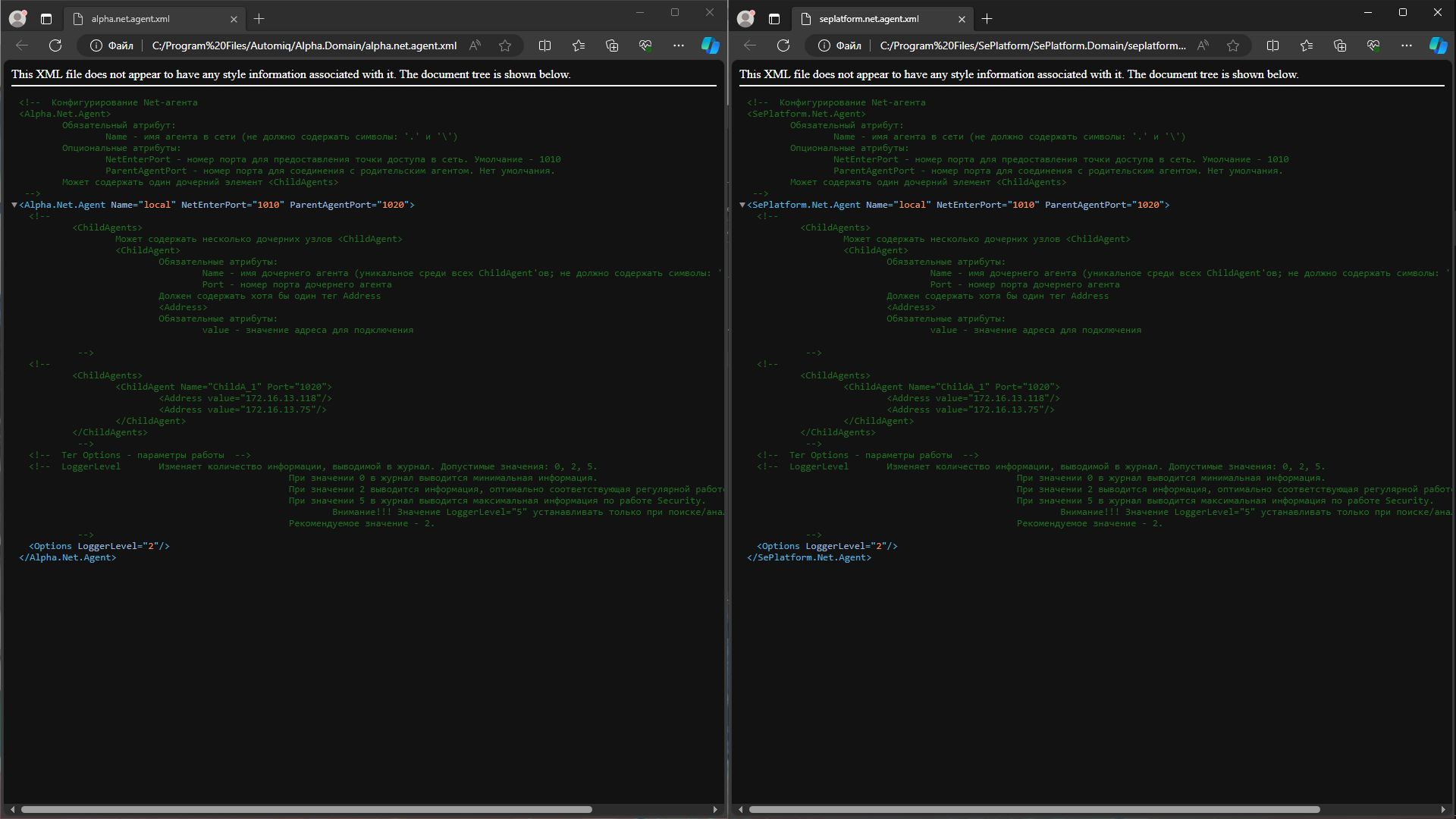
Task: Open tab actions menu in seplatform.net.agent.xml window
Action: [x=774, y=19]
